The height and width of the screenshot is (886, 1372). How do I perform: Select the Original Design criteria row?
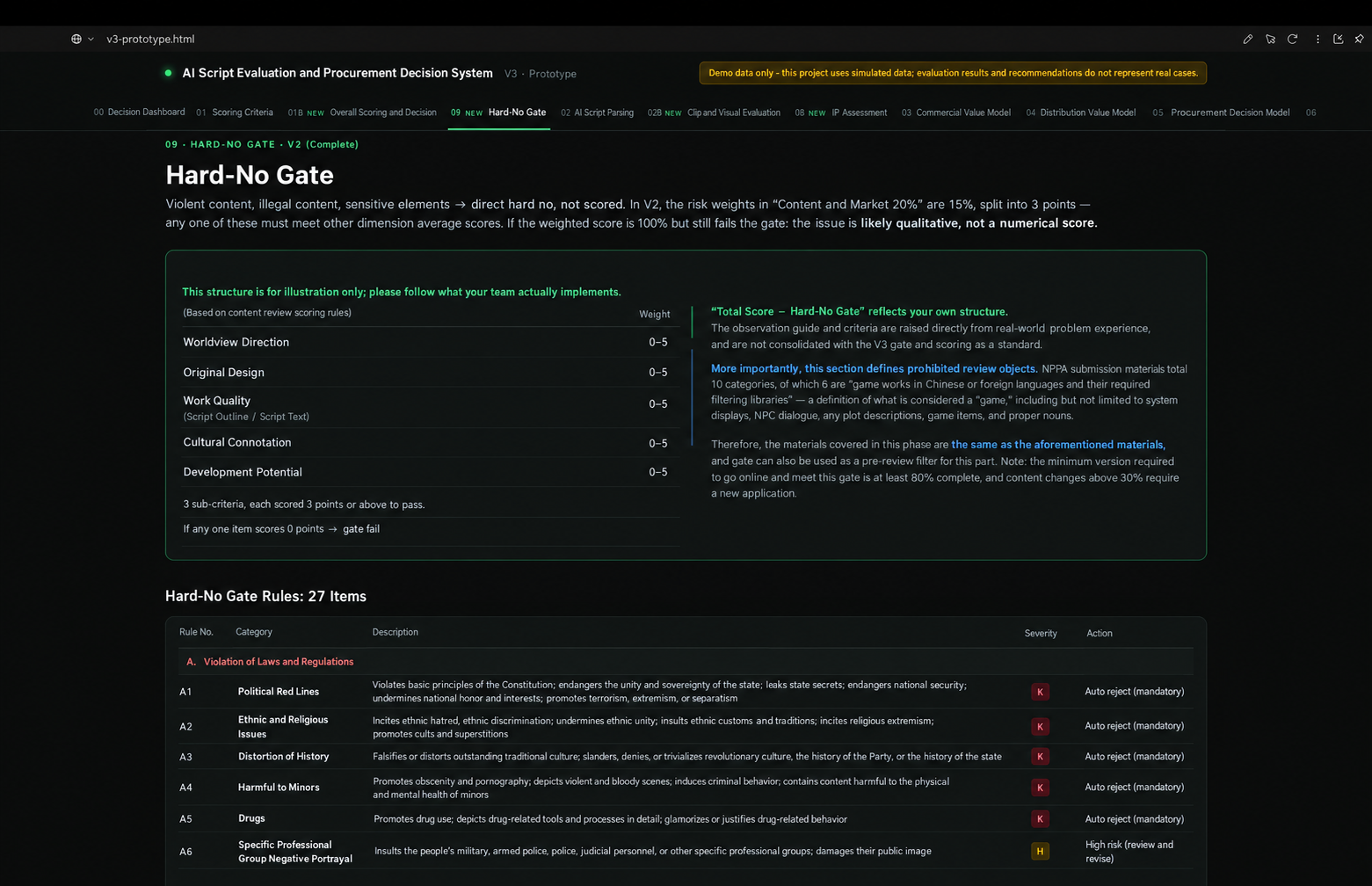[x=431, y=372]
